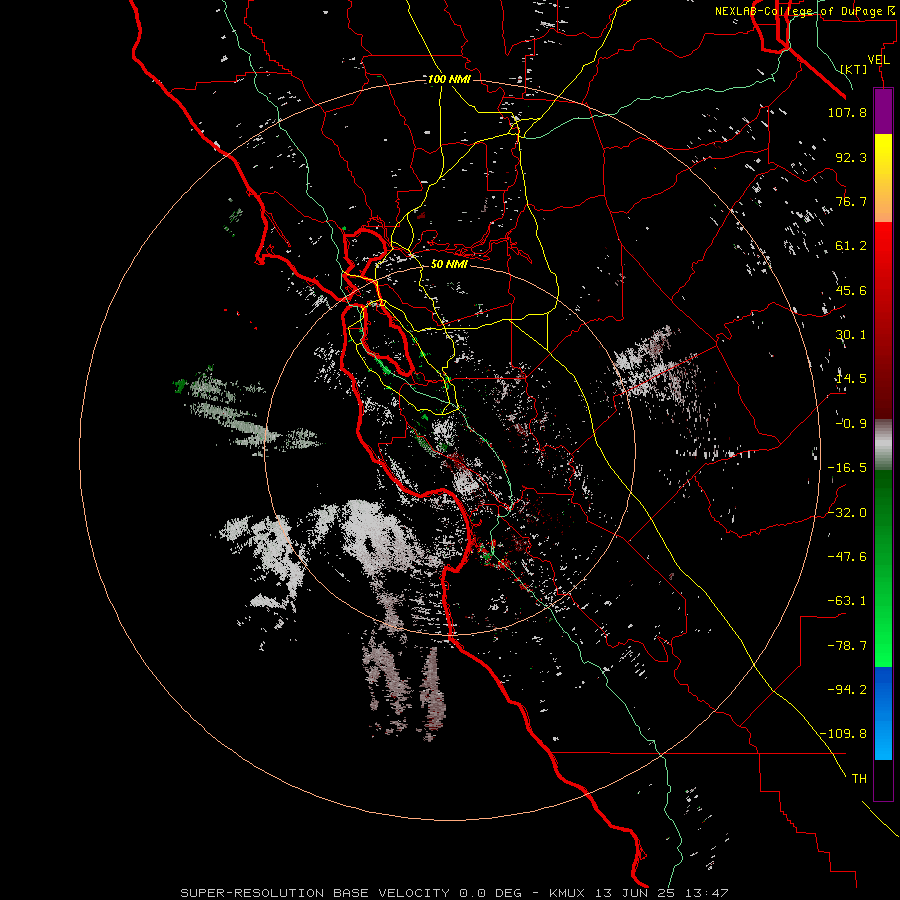Click the yellow segment of the velocity scale
Image resolution: width=900 pixels, height=900 pixels.
coord(883,178)
